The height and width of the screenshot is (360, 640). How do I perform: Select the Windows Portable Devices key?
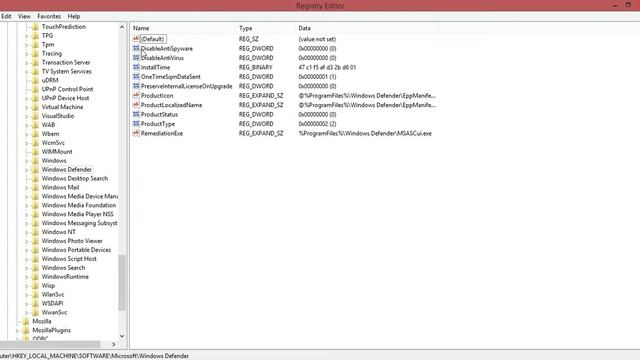point(76,250)
